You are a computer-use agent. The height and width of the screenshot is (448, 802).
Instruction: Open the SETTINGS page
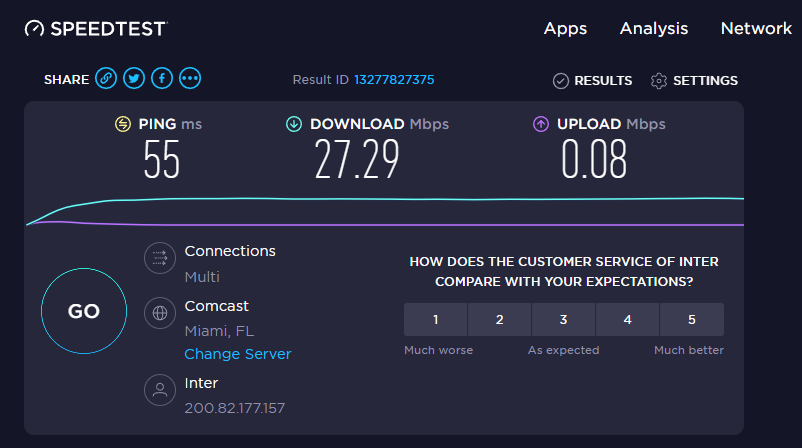705,81
